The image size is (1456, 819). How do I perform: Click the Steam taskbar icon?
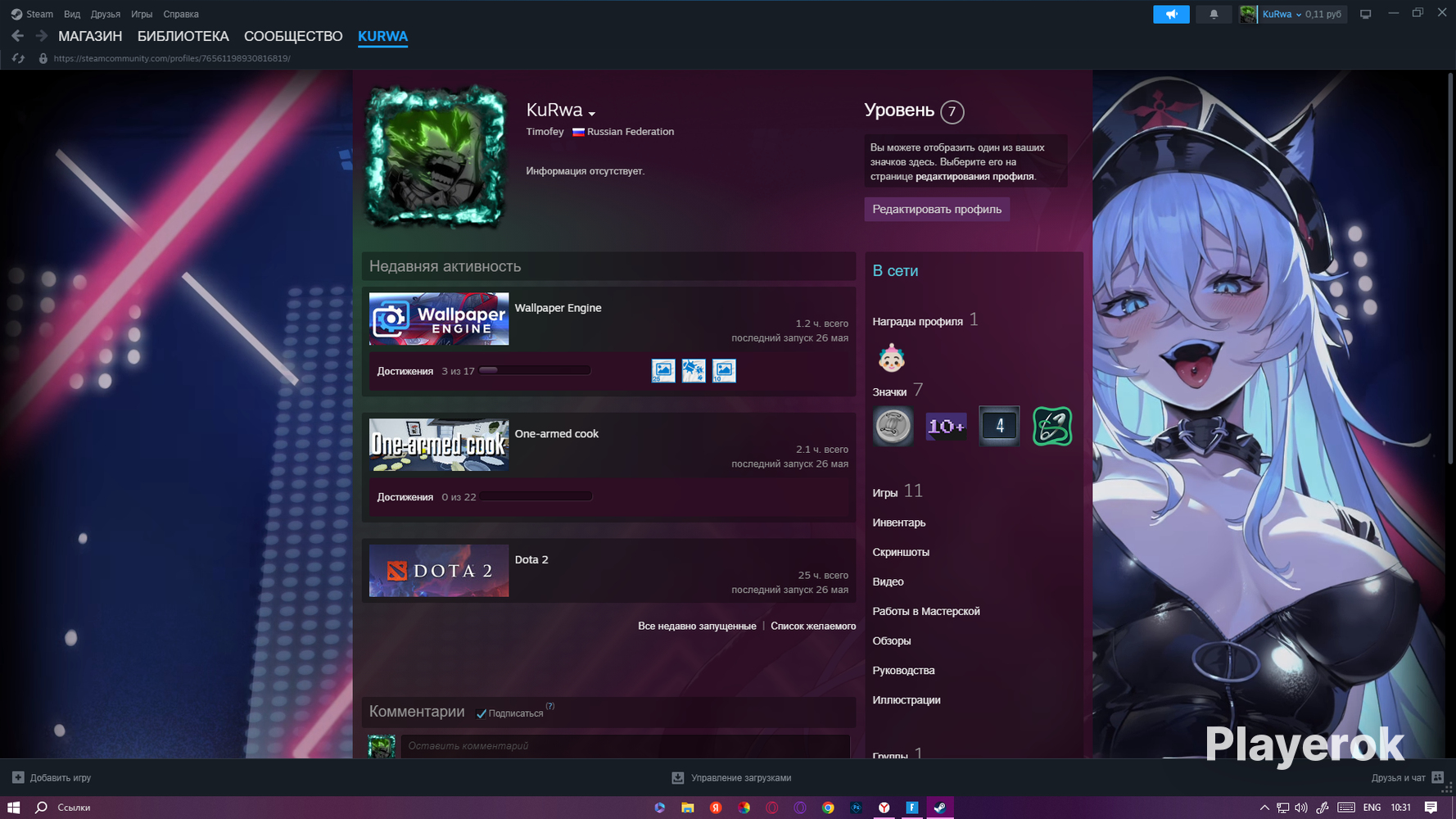pyautogui.click(x=940, y=808)
